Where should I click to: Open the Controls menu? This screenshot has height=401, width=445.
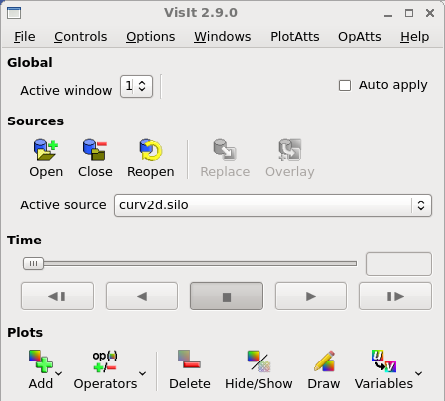tap(81, 37)
